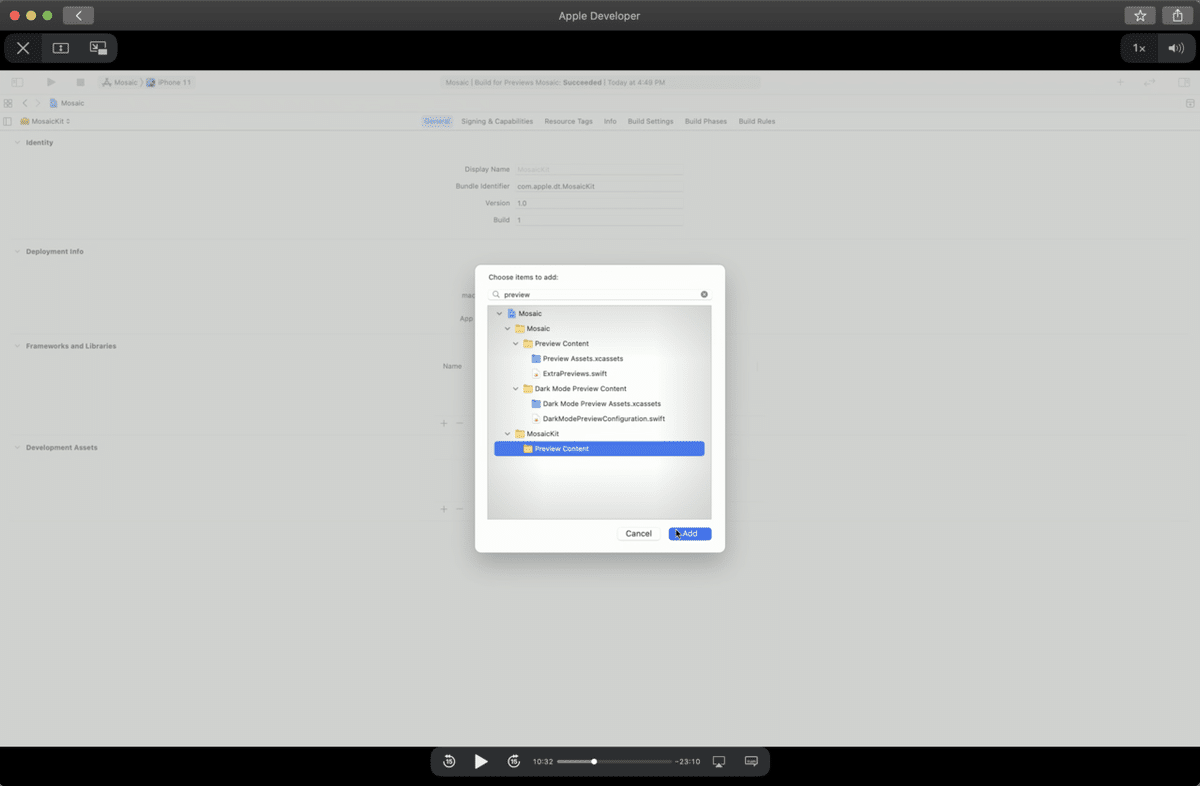The height and width of the screenshot is (786, 1200).
Task: Collapse Dark Mode Preview Content folder
Action: [x=515, y=389]
